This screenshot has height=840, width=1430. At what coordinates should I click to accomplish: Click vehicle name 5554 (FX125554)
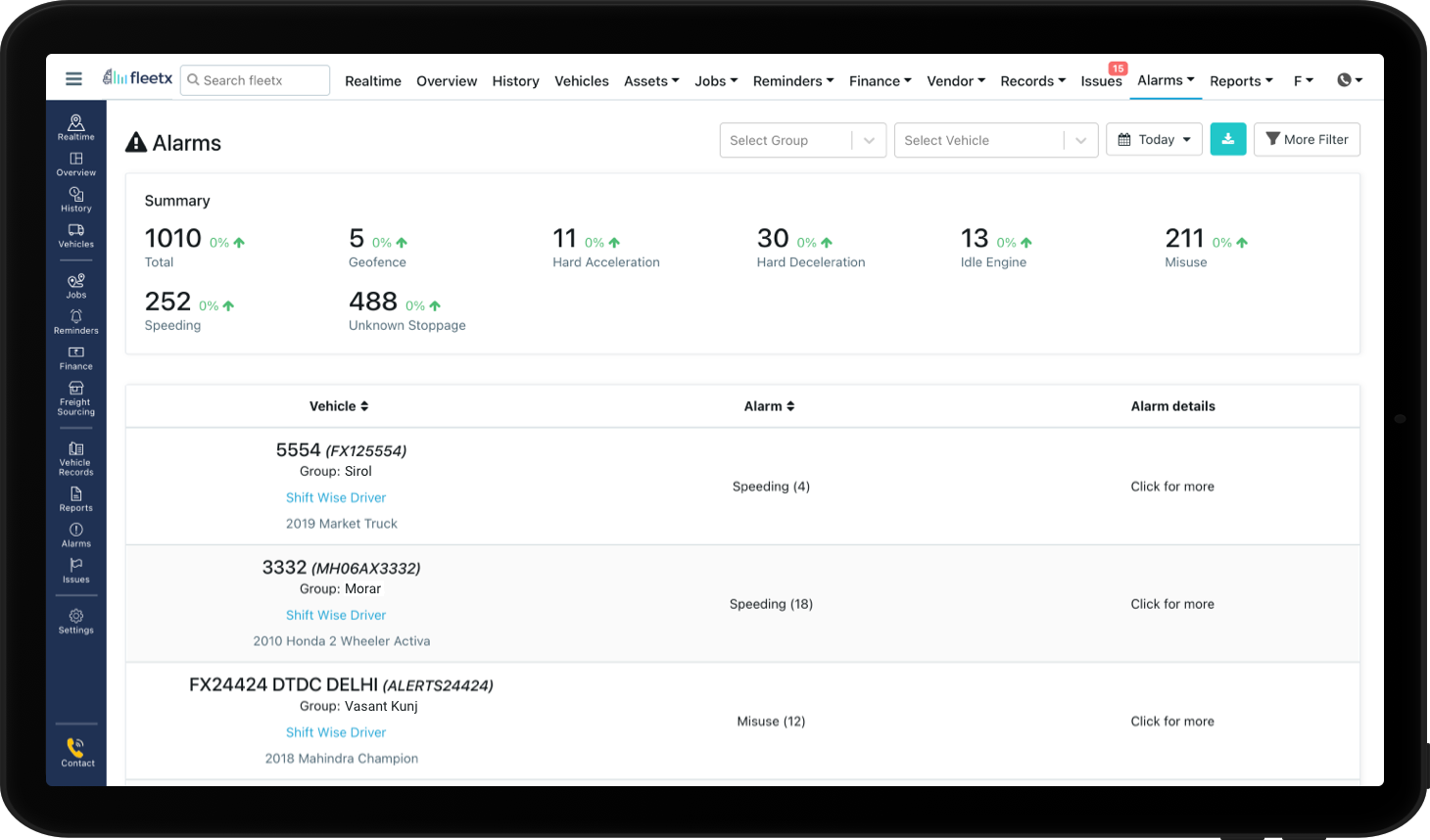pos(341,450)
